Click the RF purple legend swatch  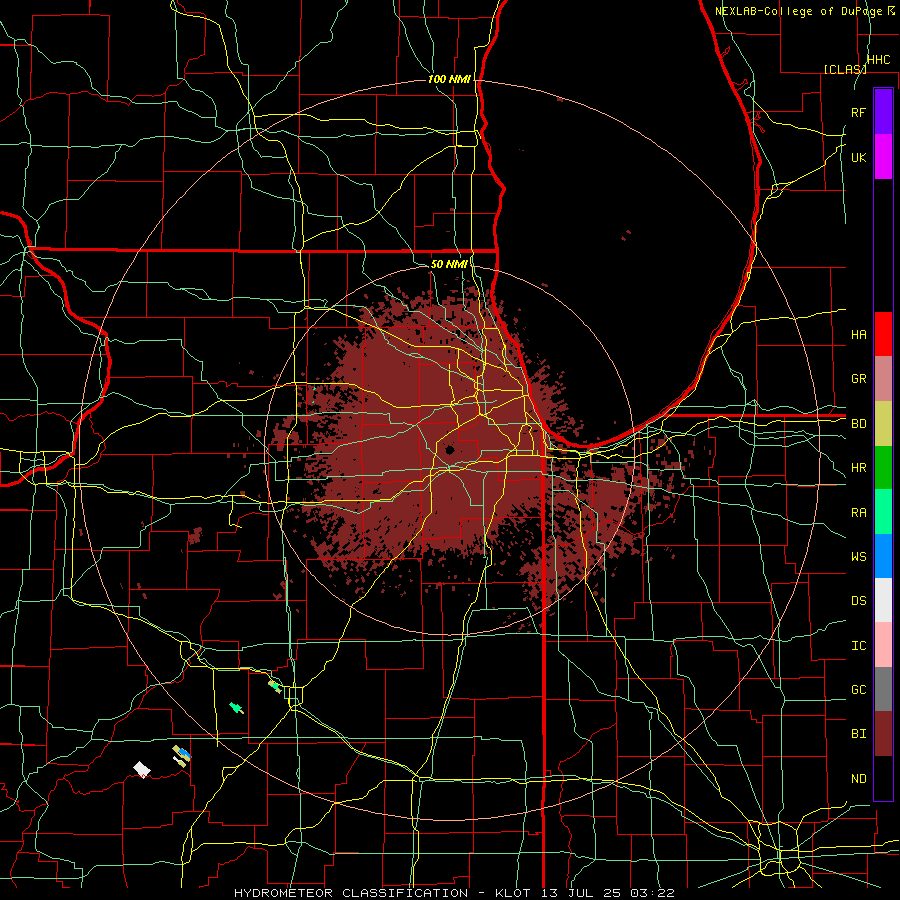pyautogui.click(x=883, y=112)
